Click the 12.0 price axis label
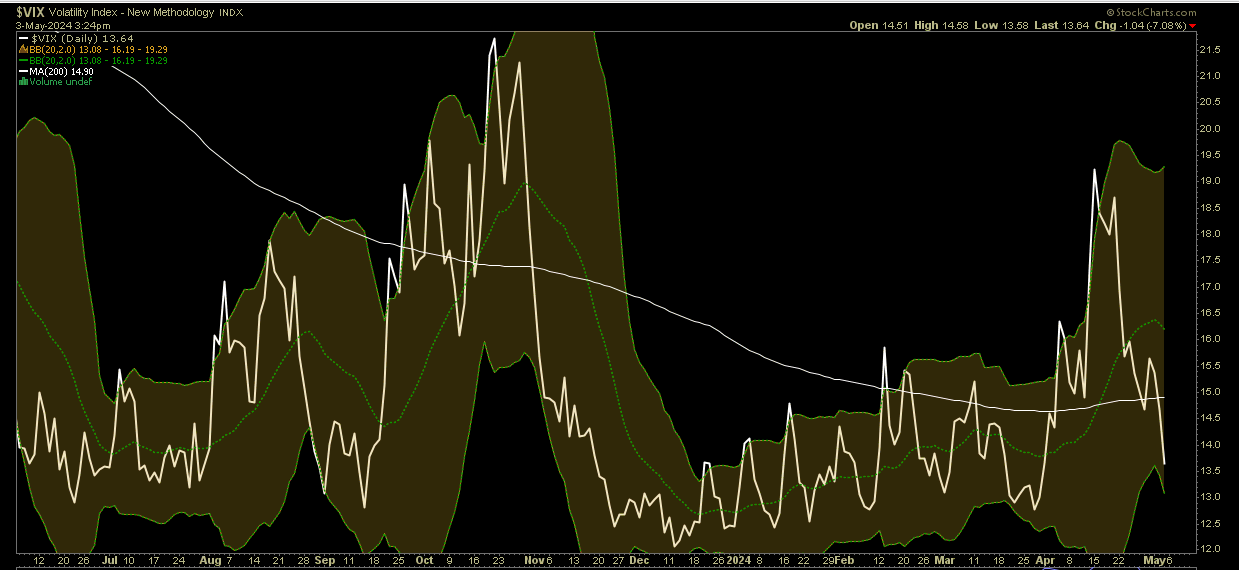1239x570 pixels. 1208,549
